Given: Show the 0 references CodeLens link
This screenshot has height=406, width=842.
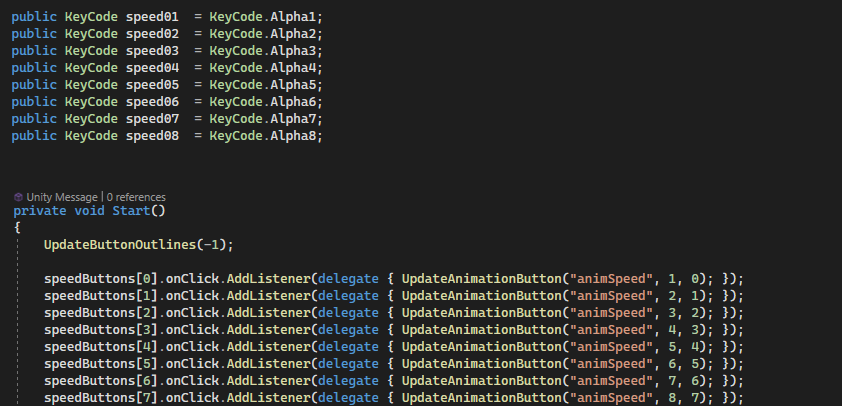Looking at the screenshot, I should [x=136, y=197].
